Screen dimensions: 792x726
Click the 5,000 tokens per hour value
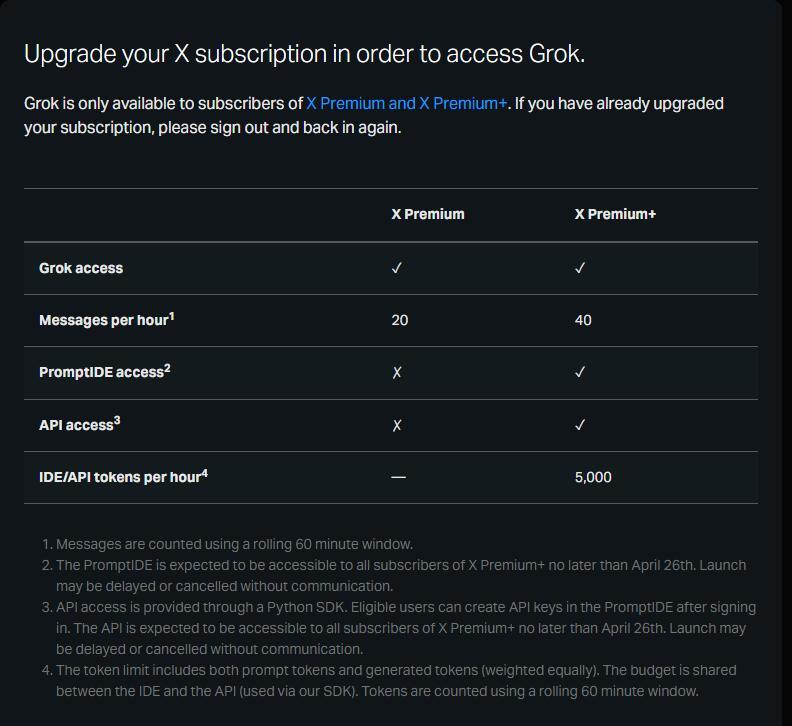pyautogui.click(x=592, y=477)
